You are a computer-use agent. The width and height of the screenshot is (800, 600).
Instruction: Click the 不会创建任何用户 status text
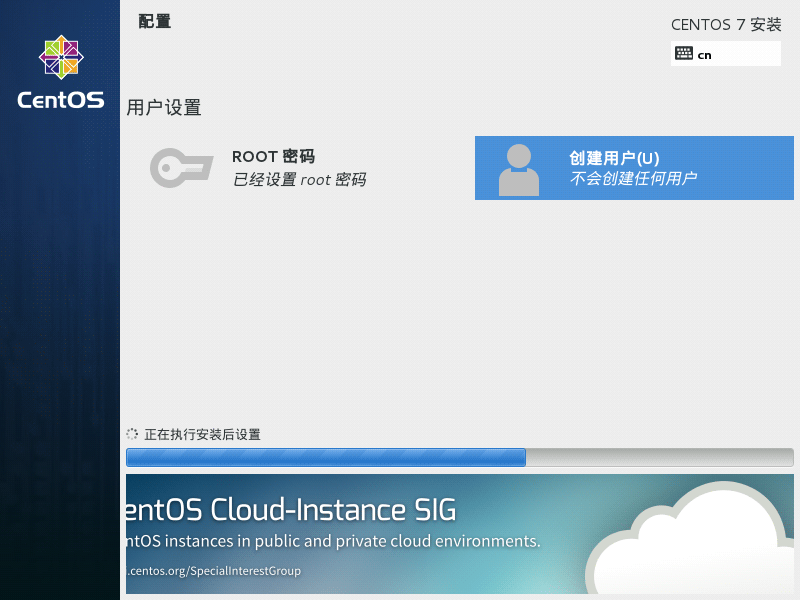(633, 179)
